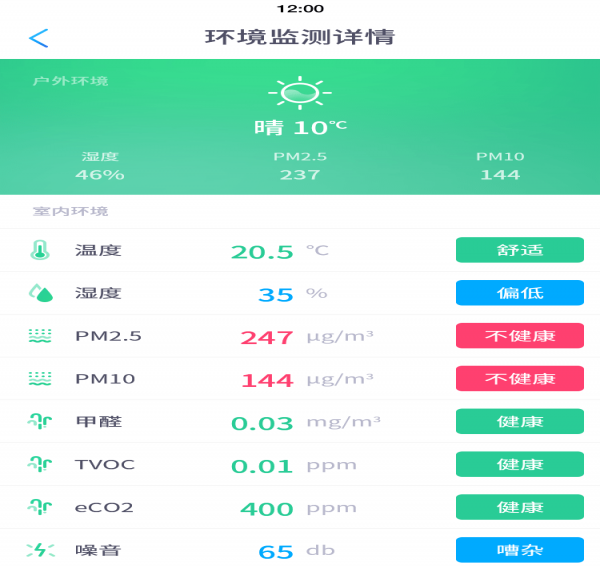This screenshot has height=566, width=600.
Task: Click the green 舒适 temperature status badge
Action: coord(520,250)
